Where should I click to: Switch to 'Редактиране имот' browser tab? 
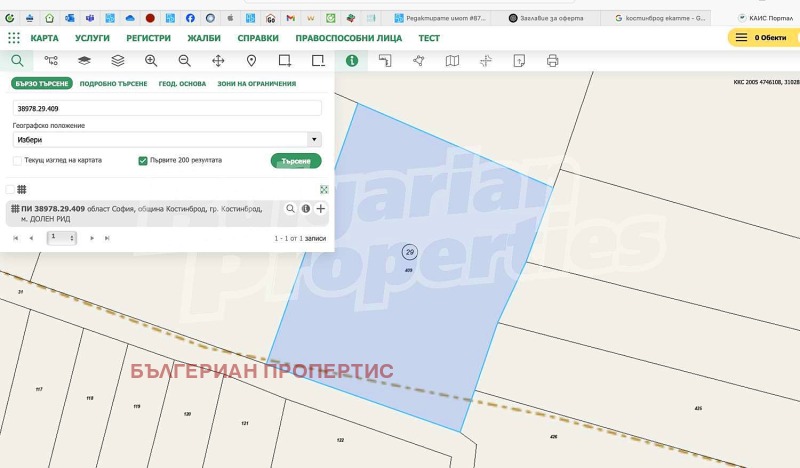click(440, 18)
